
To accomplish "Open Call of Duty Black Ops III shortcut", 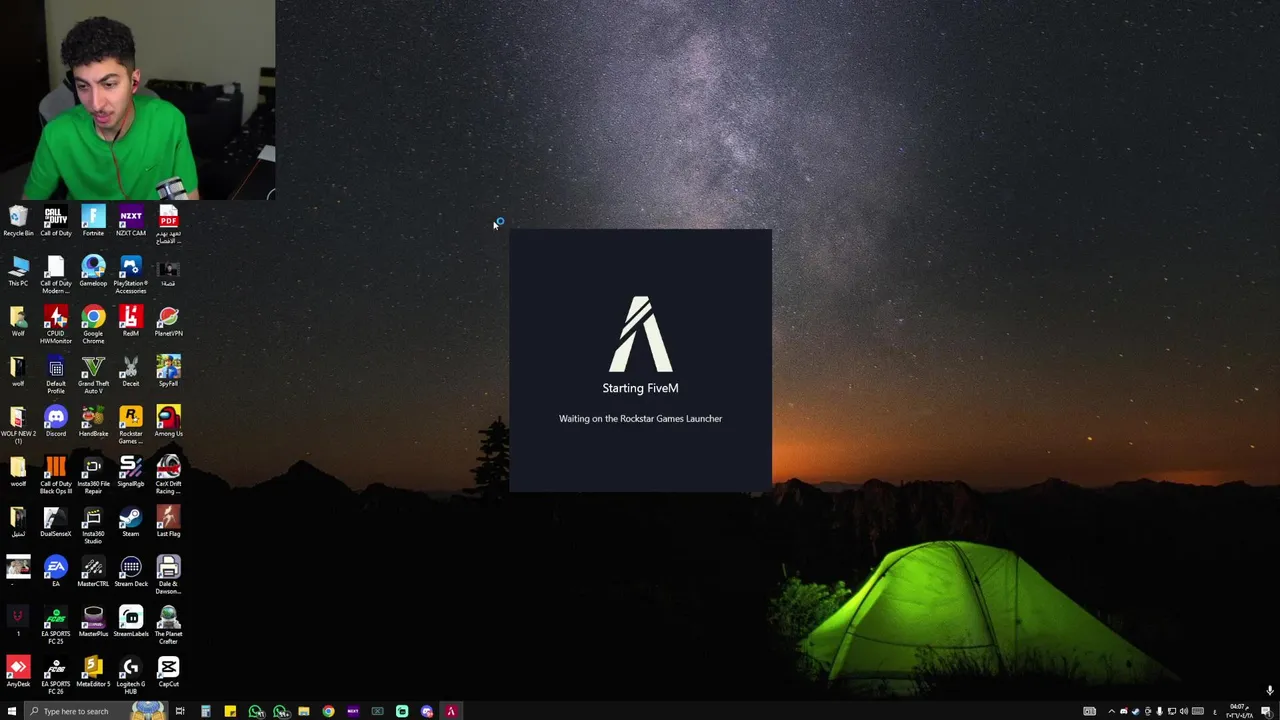I will [56, 475].
